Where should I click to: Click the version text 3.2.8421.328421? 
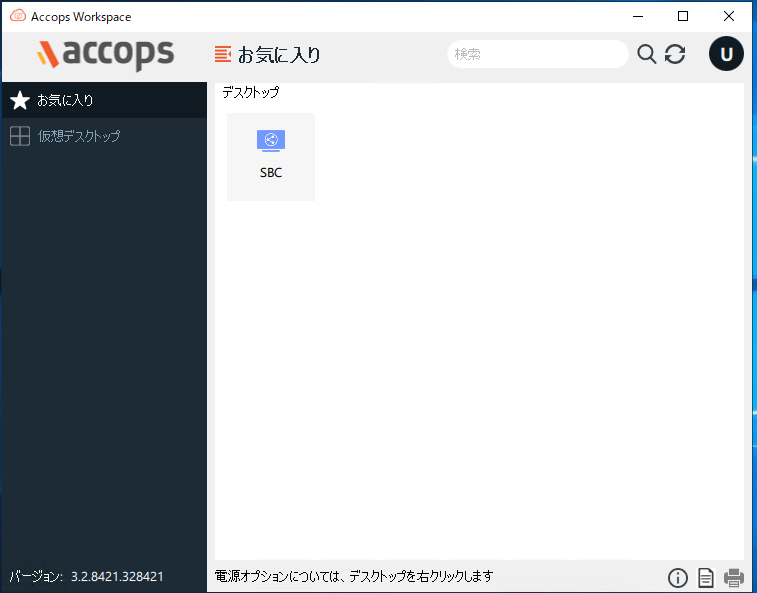pos(117,577)
